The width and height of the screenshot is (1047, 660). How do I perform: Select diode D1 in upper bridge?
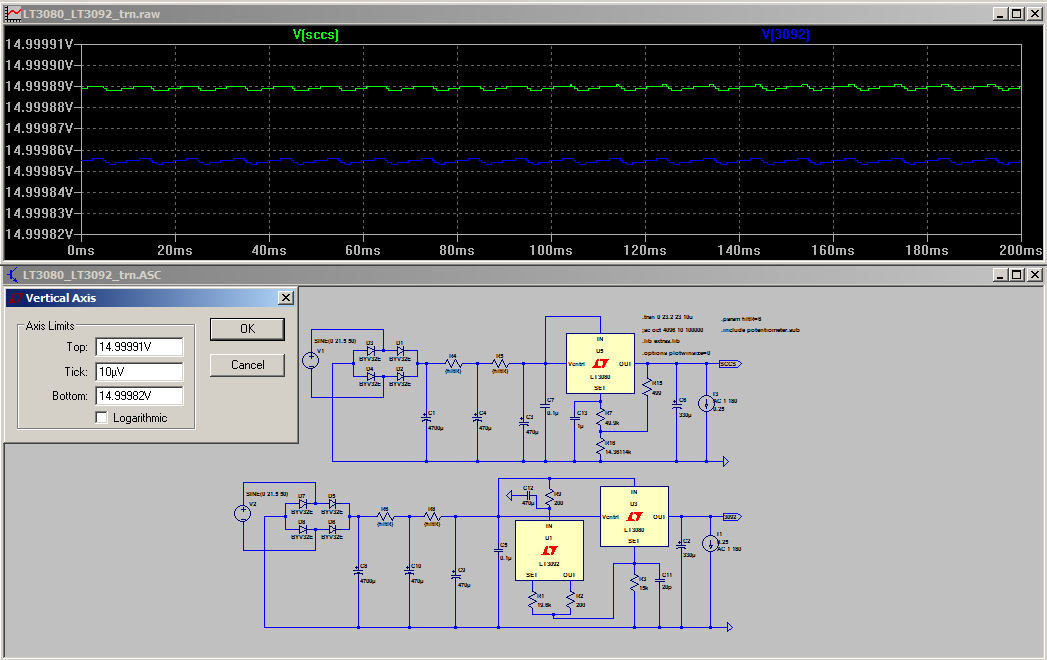tap(400, 351)
